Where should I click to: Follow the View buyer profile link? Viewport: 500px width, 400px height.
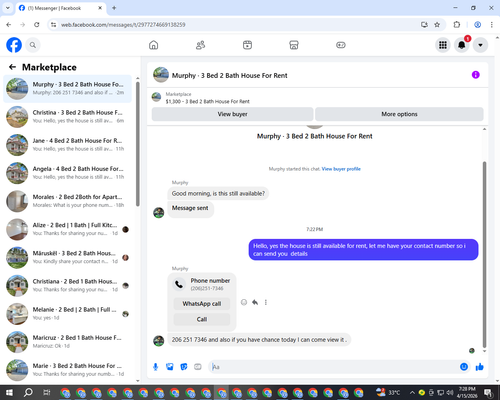pos(341,169)
